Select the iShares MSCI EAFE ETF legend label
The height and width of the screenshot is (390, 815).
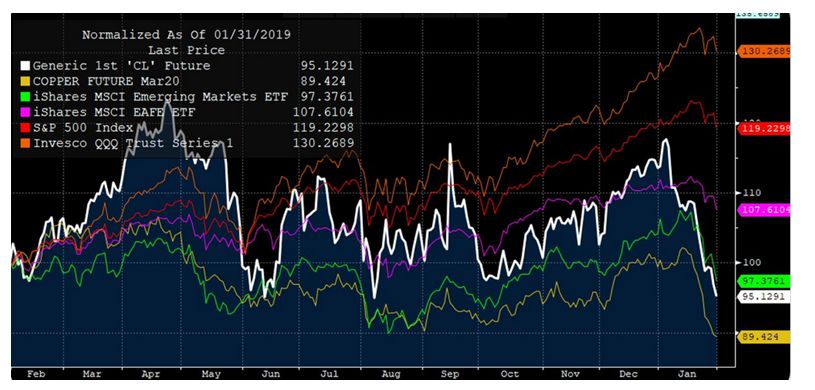tap(114, 112)
